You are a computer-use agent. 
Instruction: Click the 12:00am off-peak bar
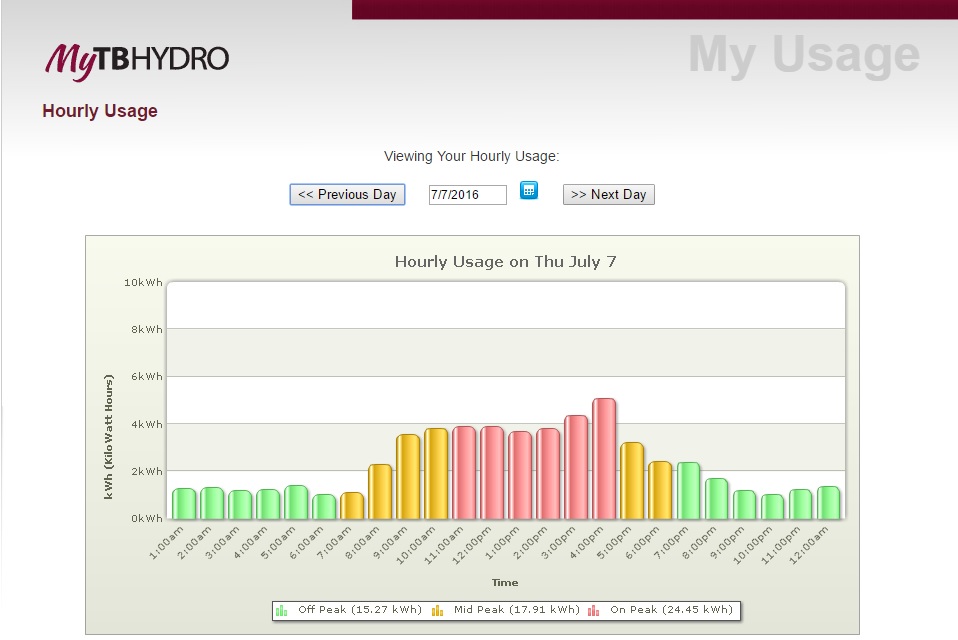pyautogui.click(x=828, y=503)
